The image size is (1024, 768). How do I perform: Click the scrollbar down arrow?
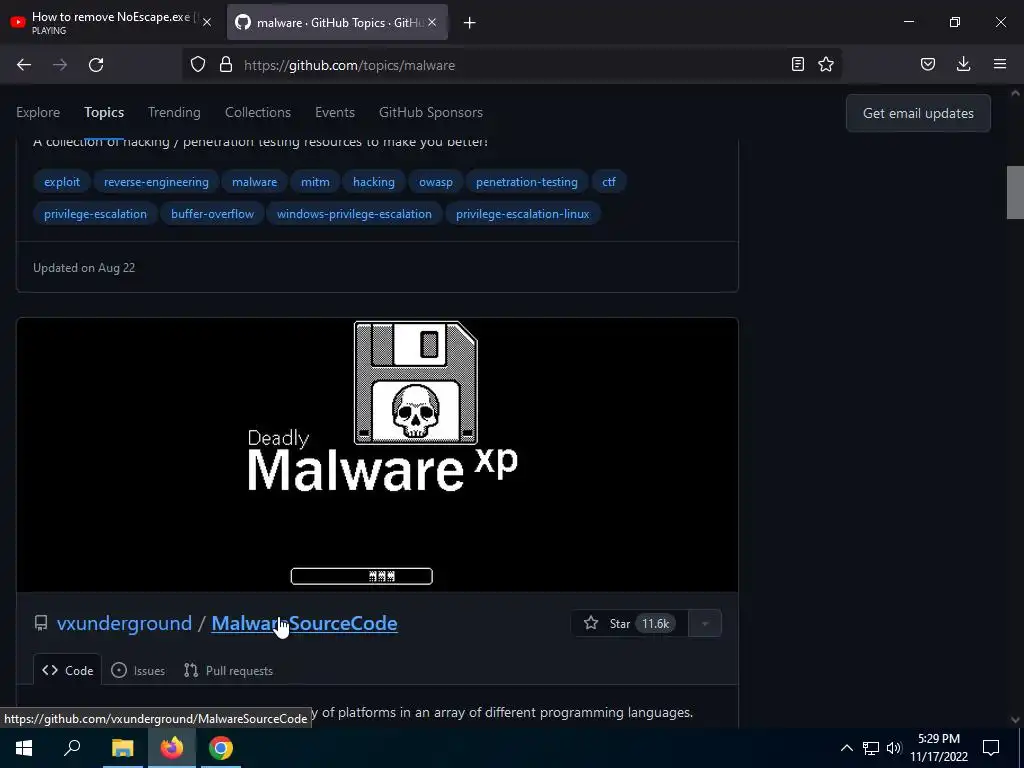(1015, 720)
